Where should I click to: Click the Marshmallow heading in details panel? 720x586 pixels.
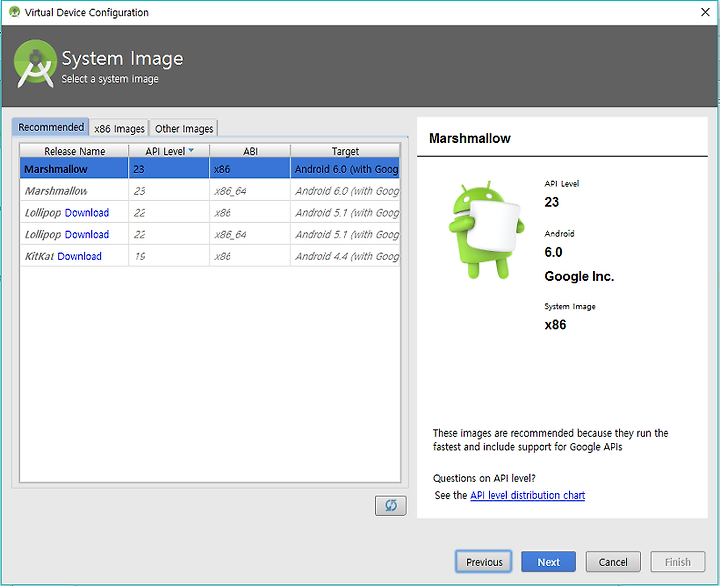point(470,138)
